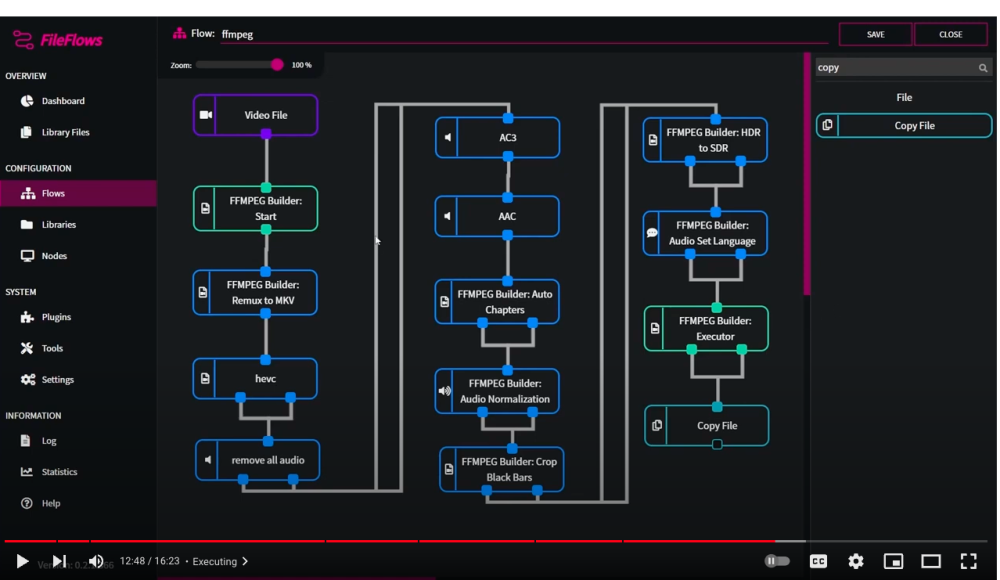Click the AAC node speaker icon
Viewport: 1000px width, 580px height.
(x=447, y=216)
